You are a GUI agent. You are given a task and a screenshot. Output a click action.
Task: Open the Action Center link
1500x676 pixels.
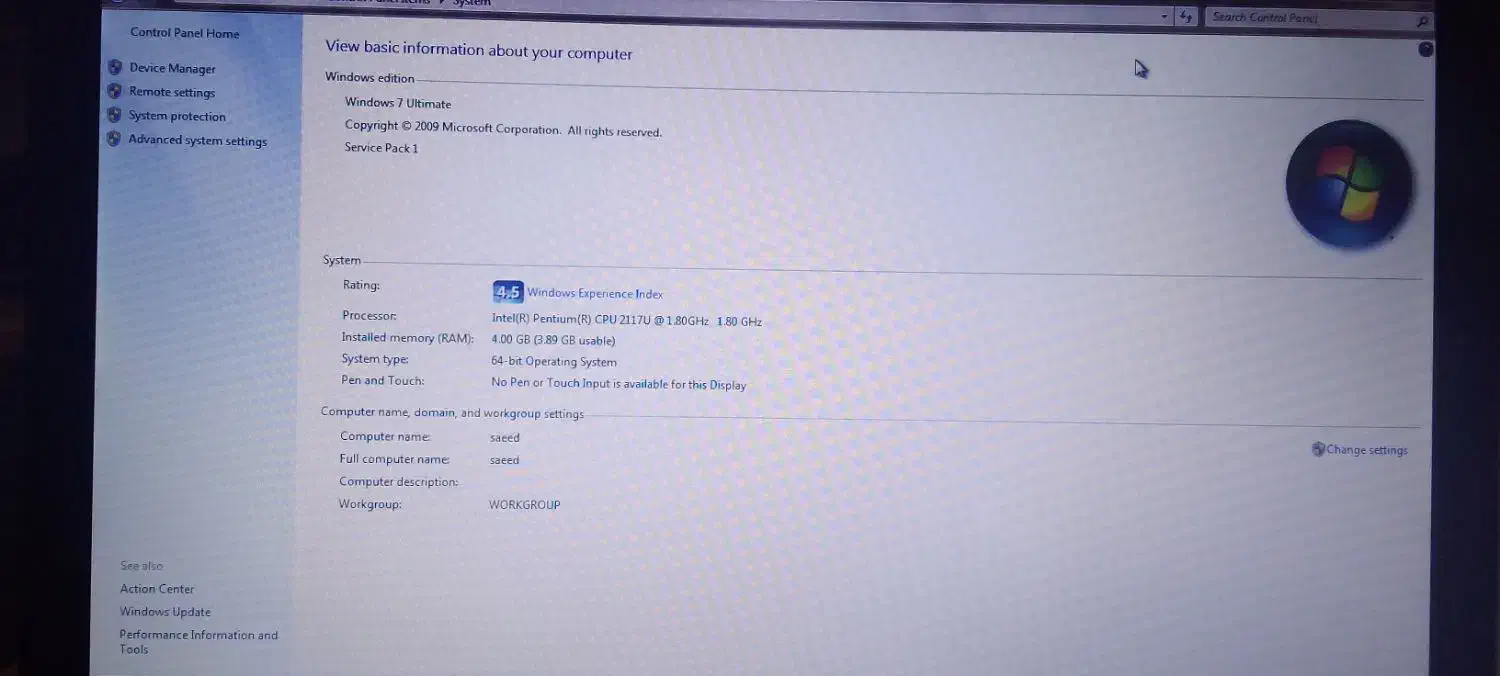click(157, 589)
